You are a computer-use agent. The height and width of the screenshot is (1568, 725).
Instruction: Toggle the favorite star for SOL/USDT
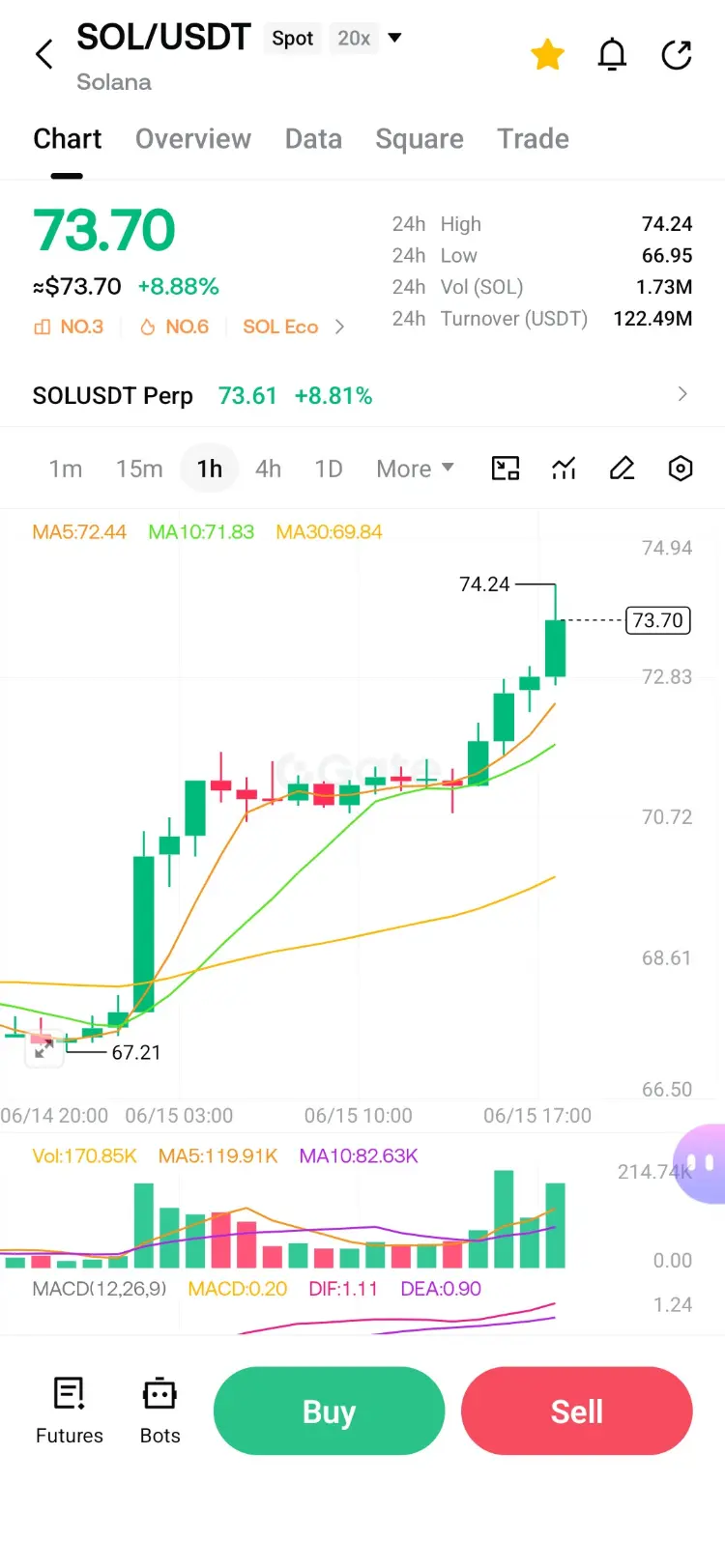(x=547, y=55)
